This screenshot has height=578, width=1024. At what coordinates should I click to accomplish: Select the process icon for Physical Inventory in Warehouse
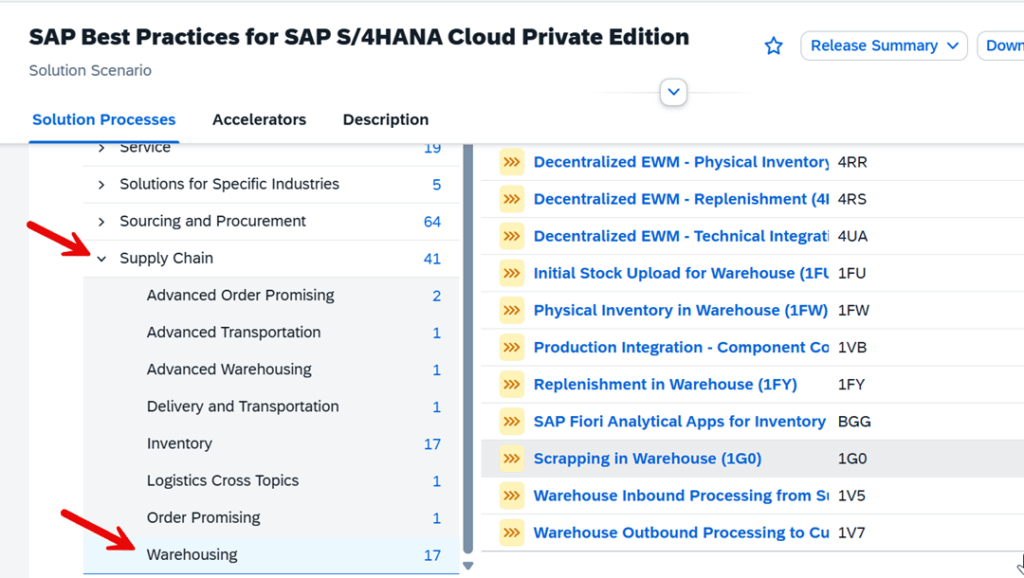coord(511,310)
